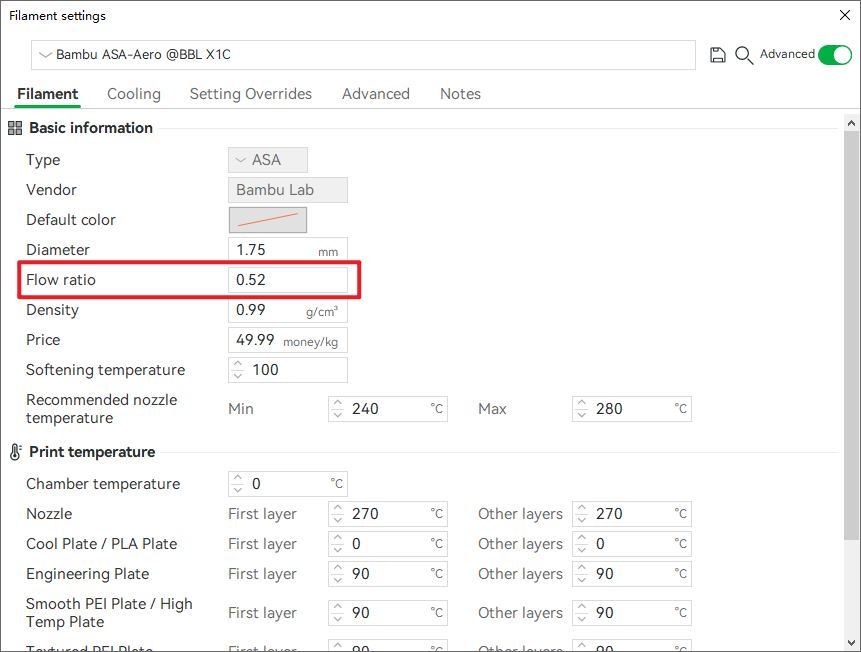This screenshot has width=861, height=652.
Task: Increase Min recommended nozzle temperature
Action: 338,403
